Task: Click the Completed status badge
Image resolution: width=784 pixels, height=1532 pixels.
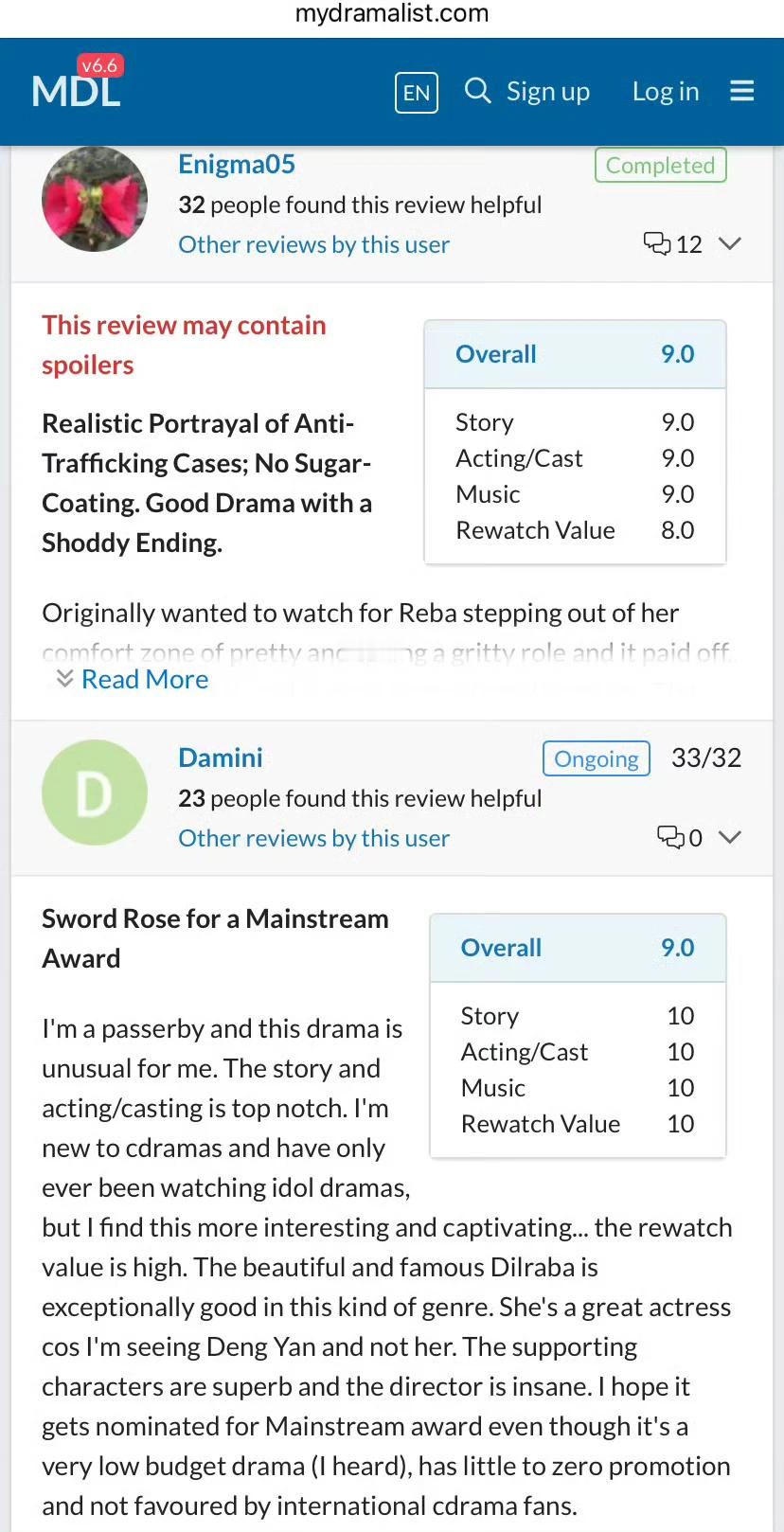Action: tap(660, 165)
